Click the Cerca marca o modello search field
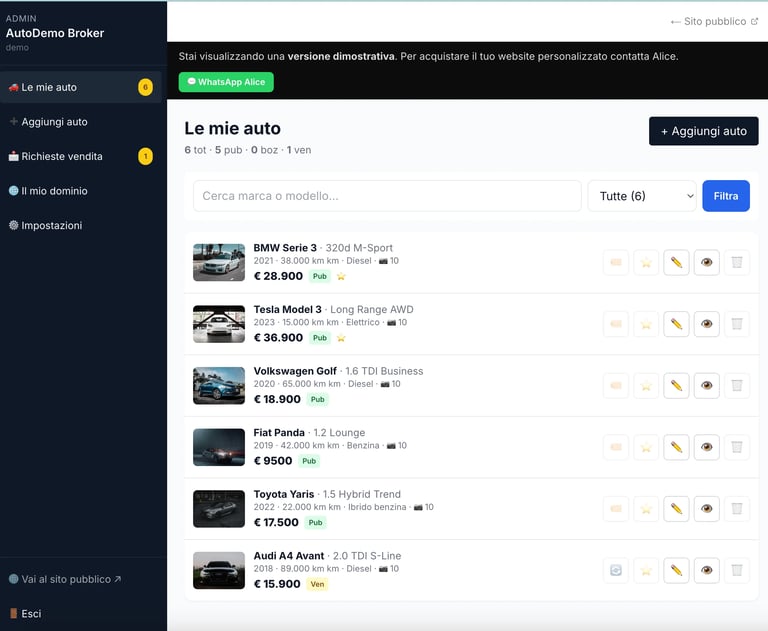 [387, 196]
